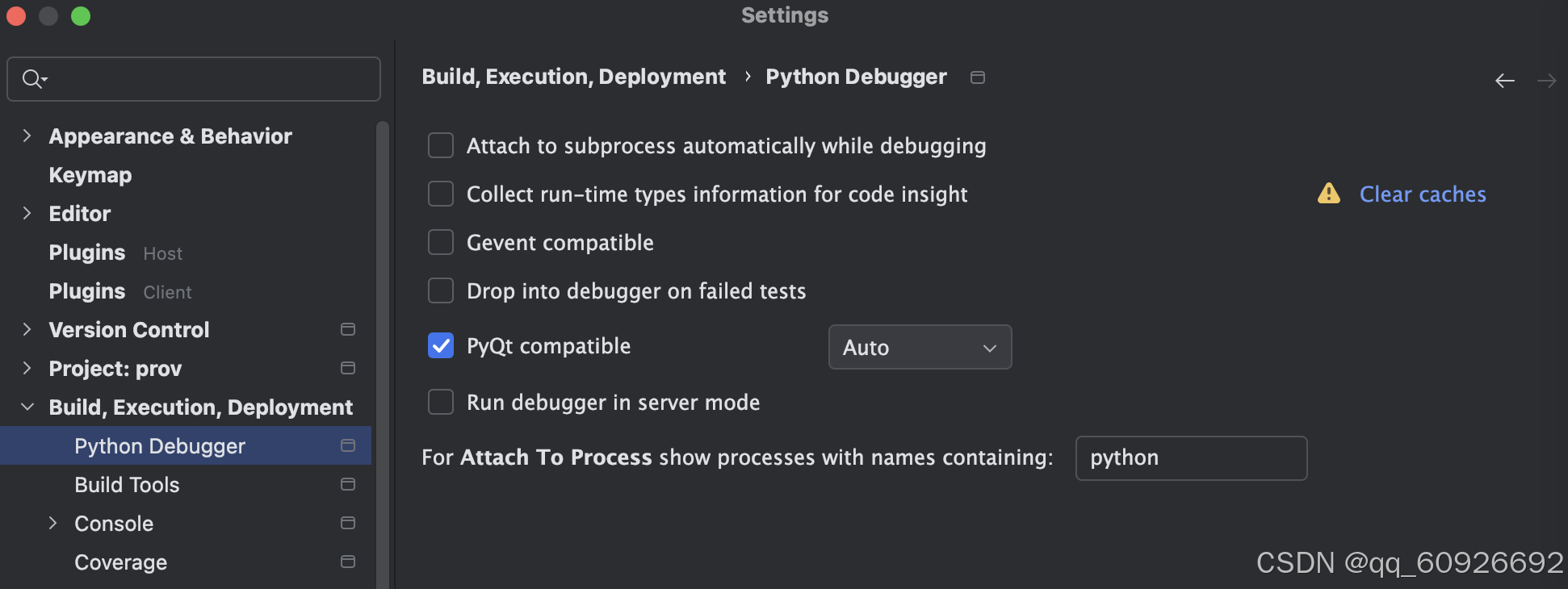Click the back arrow navigation icon
The width and height of the screenshot is (1568, 589).
tap(1504, 81)
